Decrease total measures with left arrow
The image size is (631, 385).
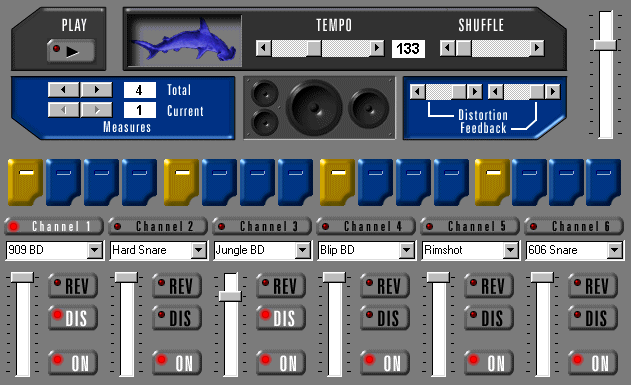pos(64,90)
